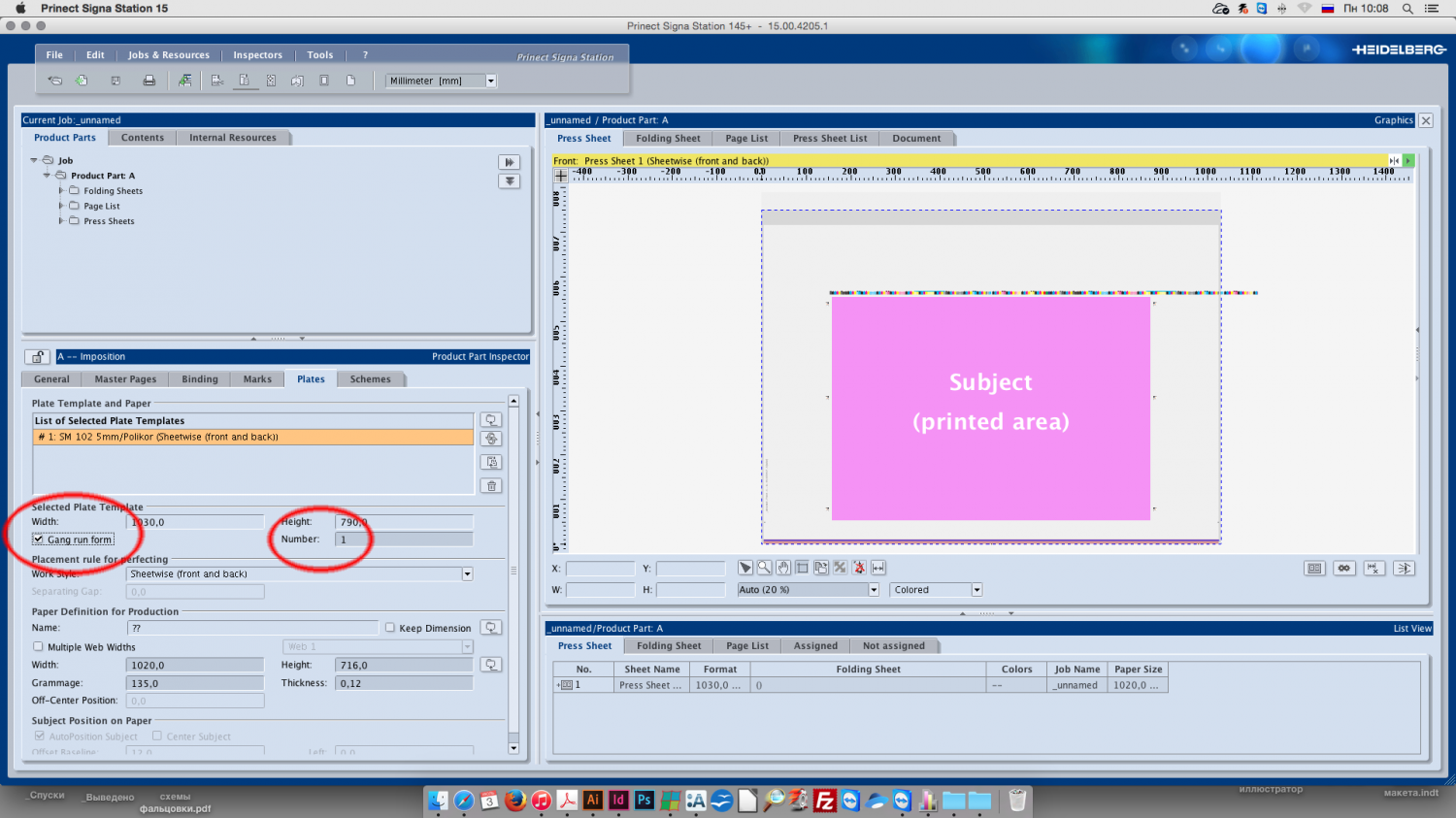
Task: Open the Master Pages tab
Action: pos(125,379)
